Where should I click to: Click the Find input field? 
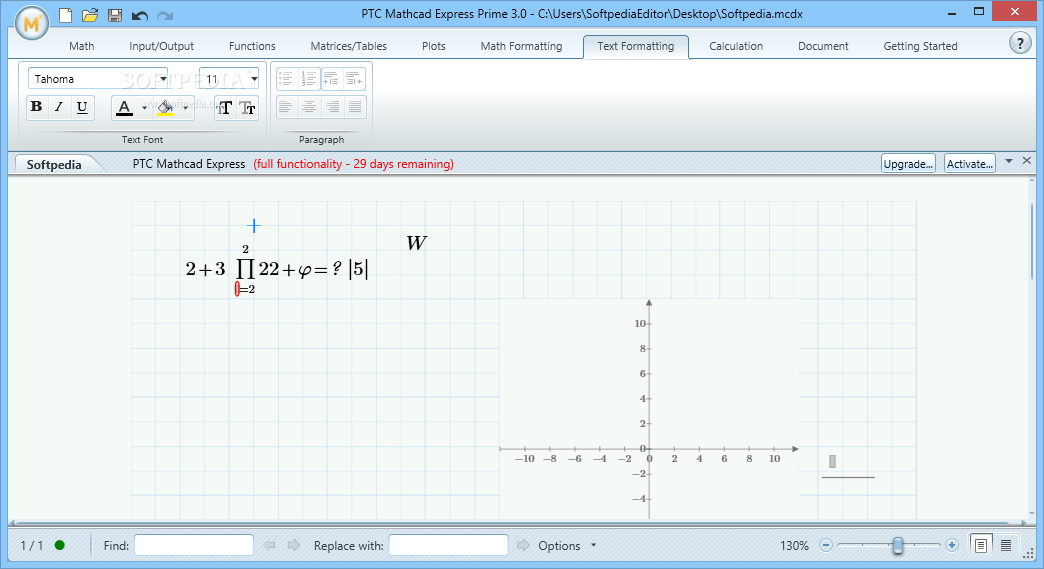coord(194,545)
